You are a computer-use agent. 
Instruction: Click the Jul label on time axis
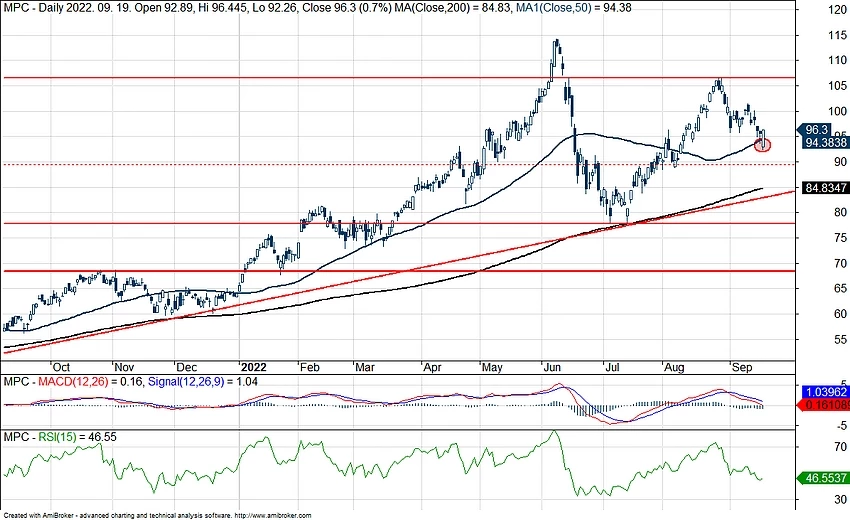coord(612,367)
